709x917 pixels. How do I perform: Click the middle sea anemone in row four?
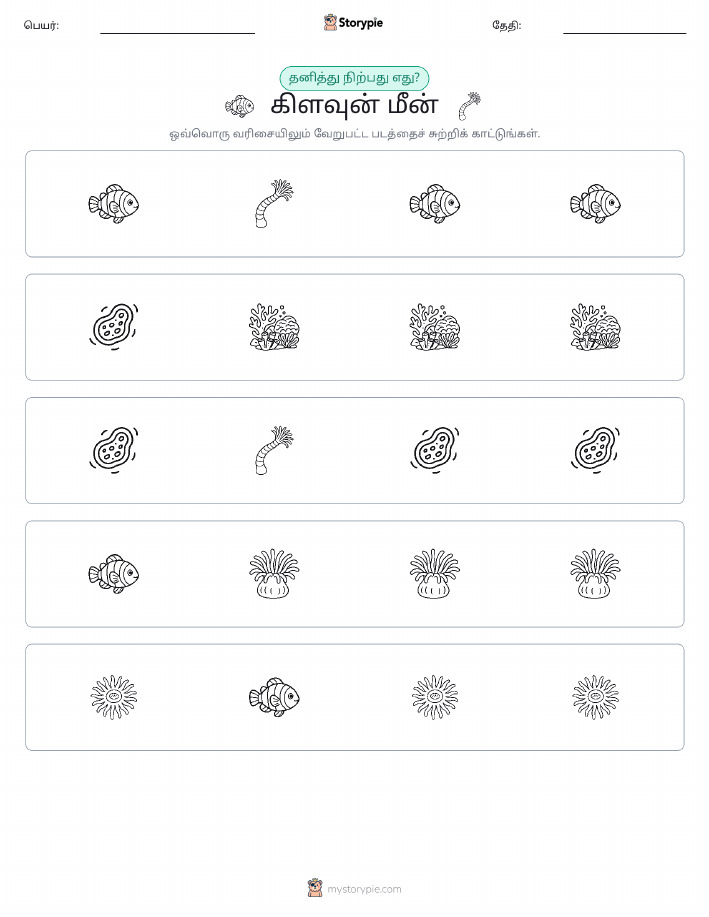(x=435, y=574)
